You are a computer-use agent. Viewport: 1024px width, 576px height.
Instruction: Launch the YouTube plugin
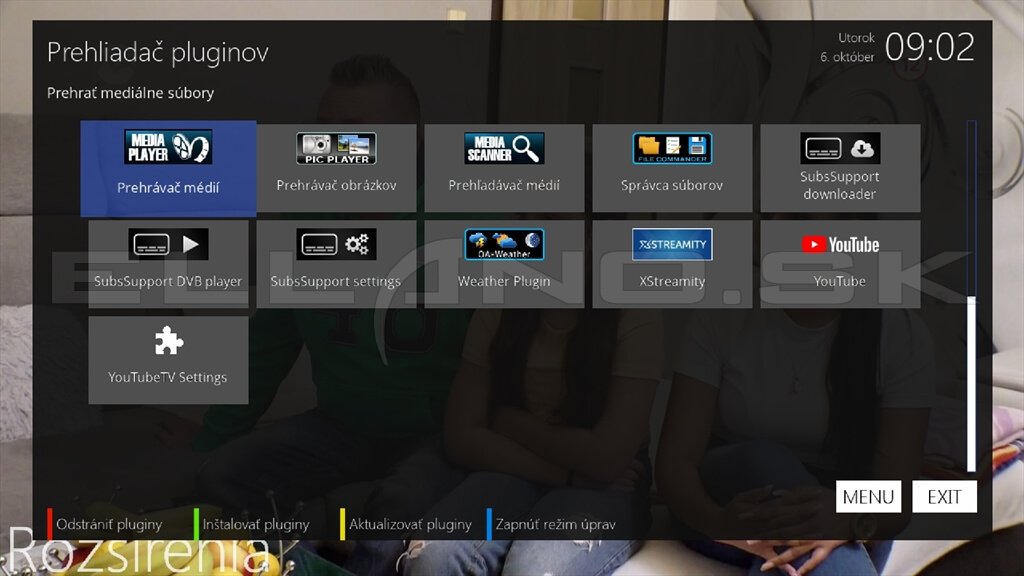point(840,264)
